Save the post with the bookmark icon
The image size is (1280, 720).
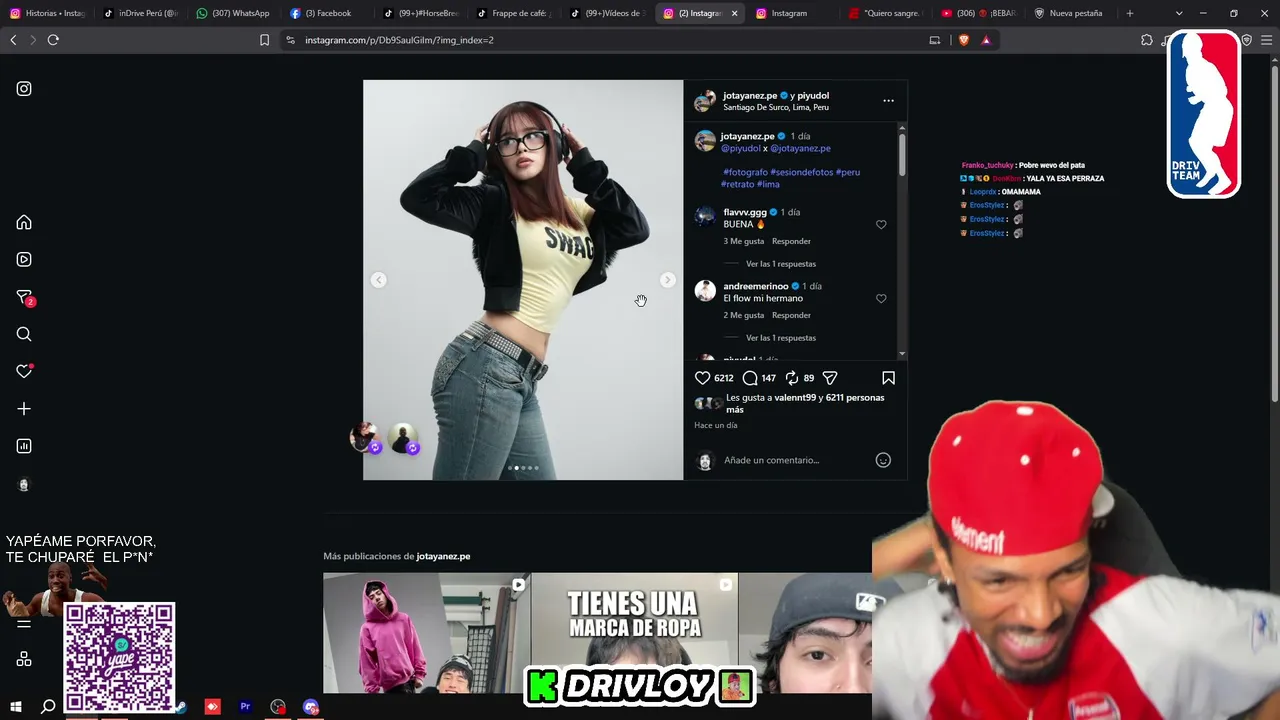tap(888, 378)
